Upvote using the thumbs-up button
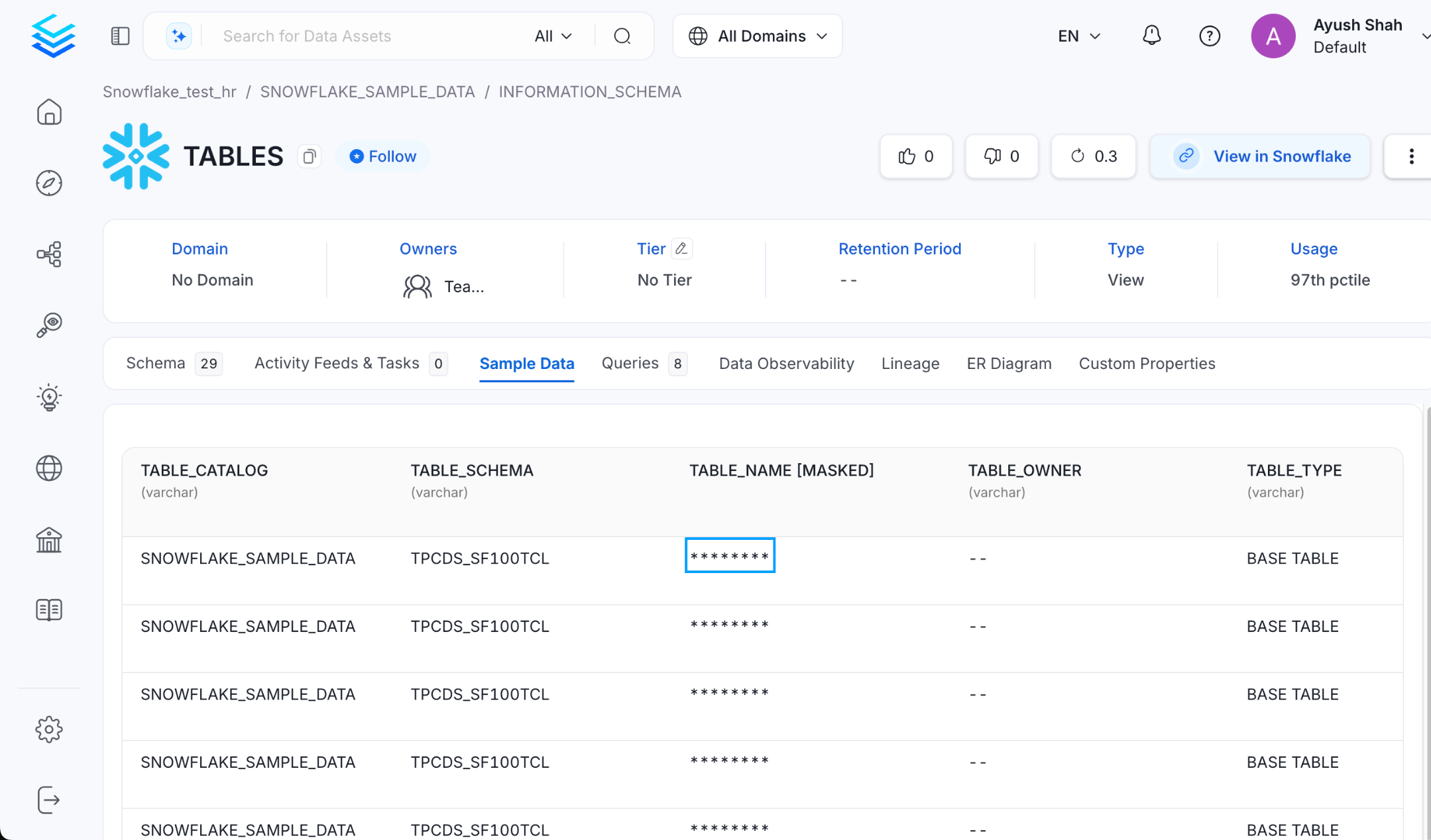This screenshot has width=1431, height=840. tap(915, 156)
